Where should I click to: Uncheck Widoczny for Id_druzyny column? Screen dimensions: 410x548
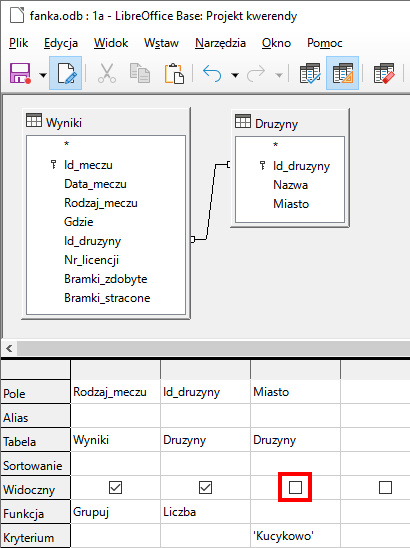pyautogui.click(x=205, y=487)
